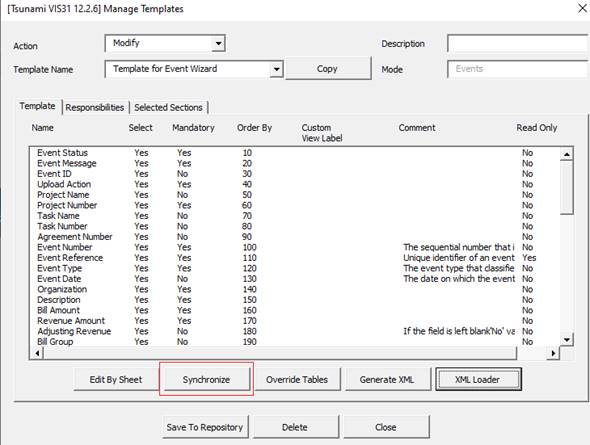Viewport: 590px width, 445px height.
Task: Click the Override Tables button
Action: click(x=297, y=379)
